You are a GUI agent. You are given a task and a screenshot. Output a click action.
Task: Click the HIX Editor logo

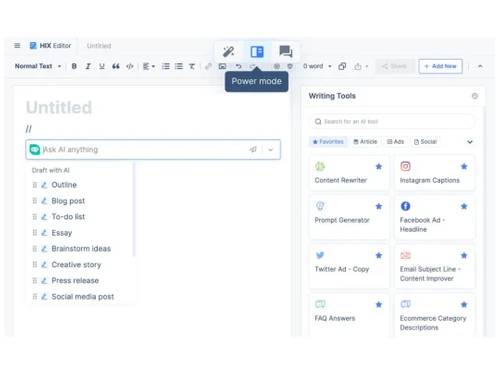pos(50,46)
